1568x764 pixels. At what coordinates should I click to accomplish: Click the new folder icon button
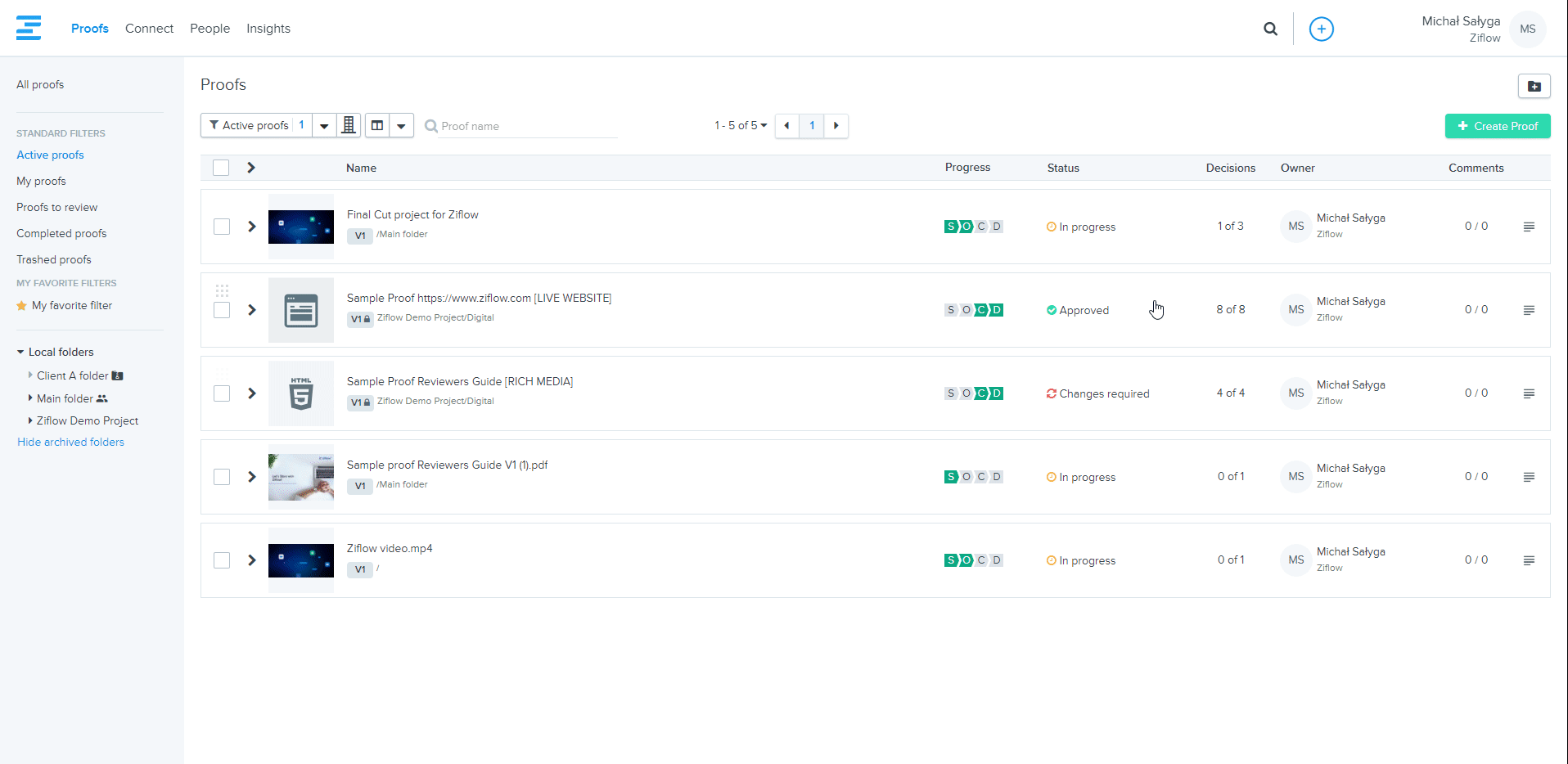1534,86
